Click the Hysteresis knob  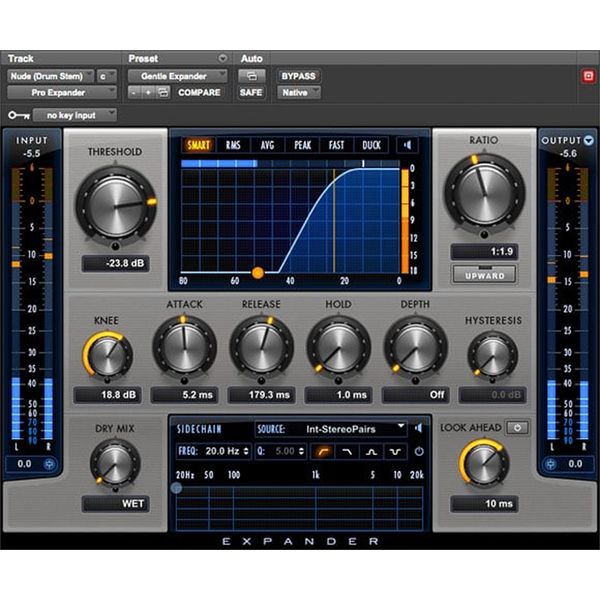(x=493, y=356)
